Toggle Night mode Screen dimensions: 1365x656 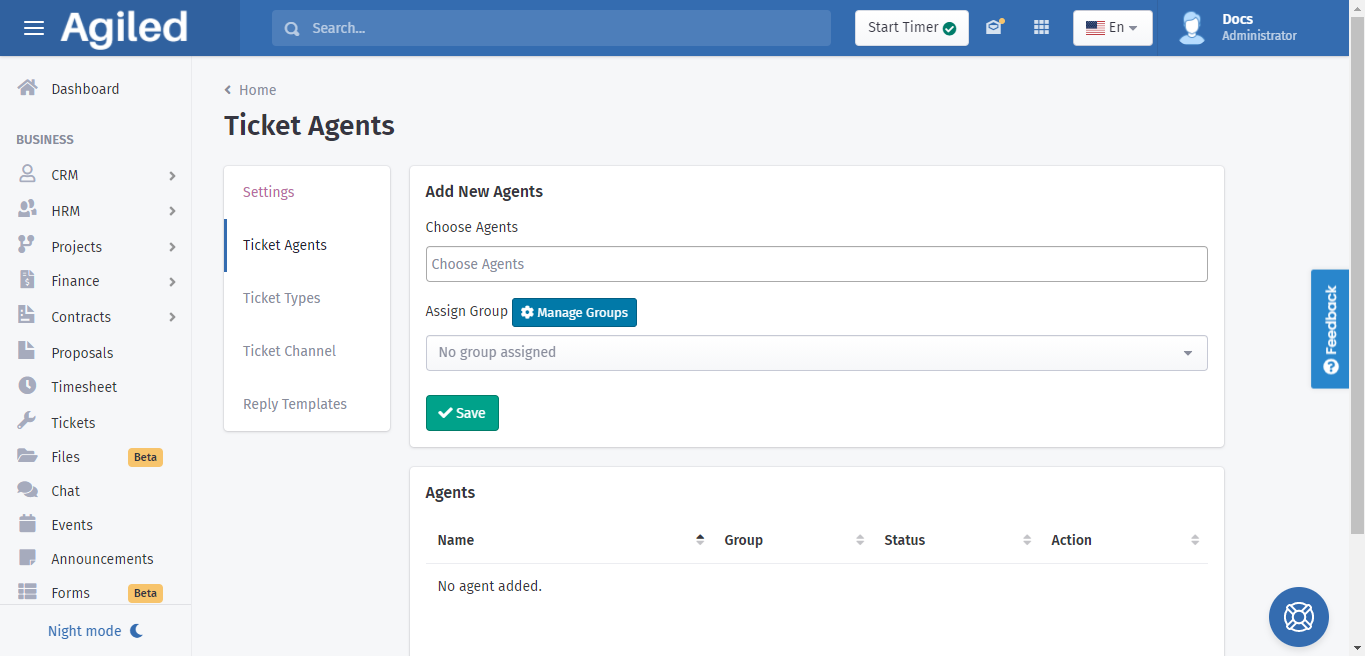point(96,631)
